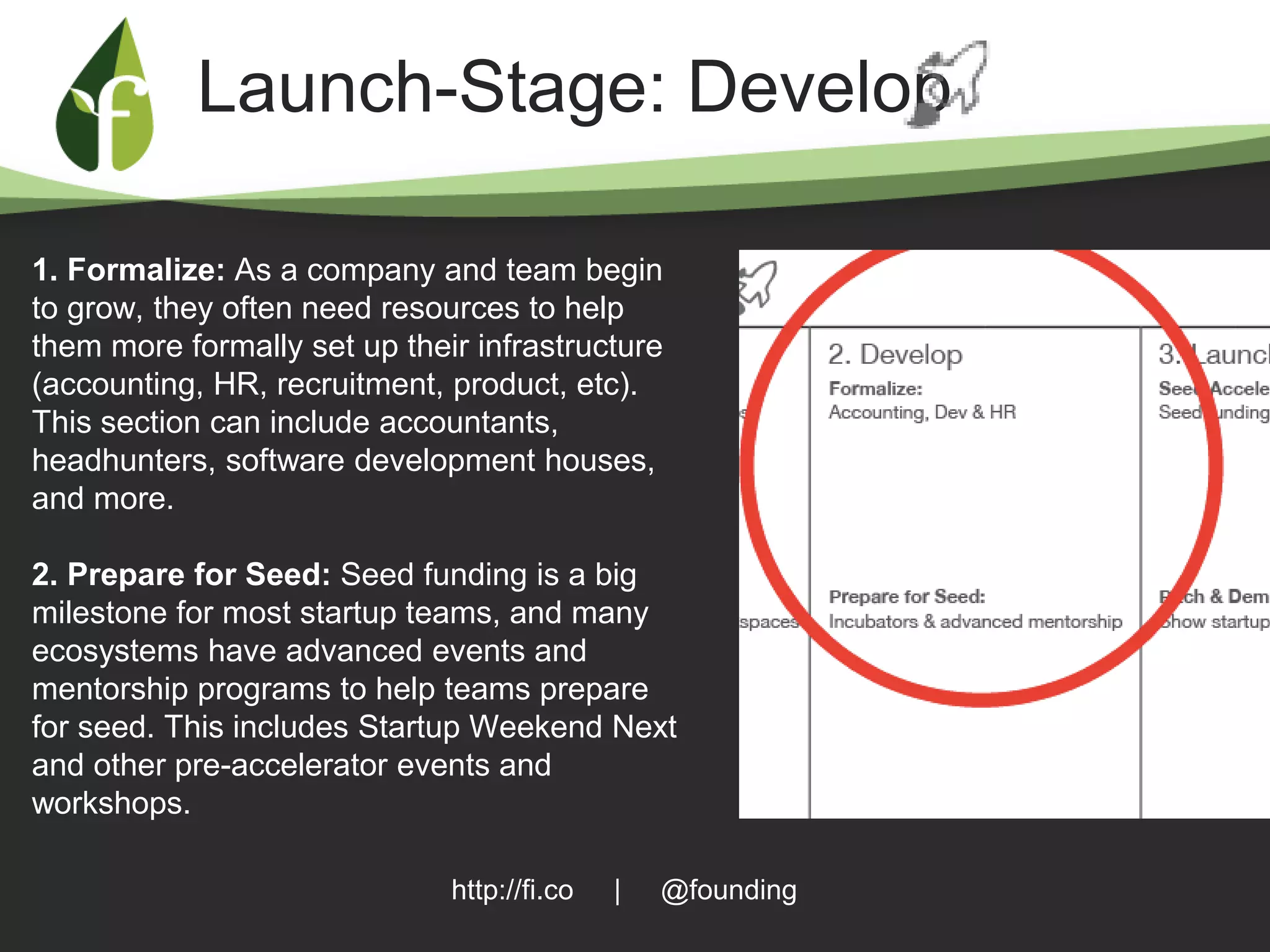Click the Founder Institute leaf logo
This screenshot has width=1270, height=952.
[105, 95]
